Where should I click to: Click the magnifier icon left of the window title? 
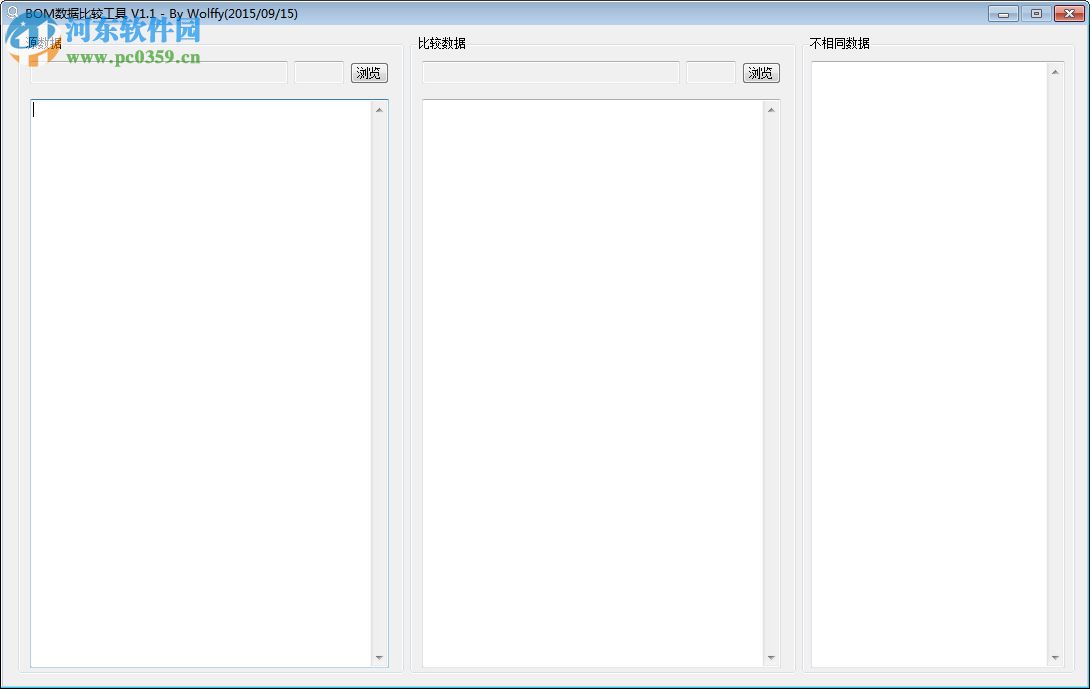[12, 13]
